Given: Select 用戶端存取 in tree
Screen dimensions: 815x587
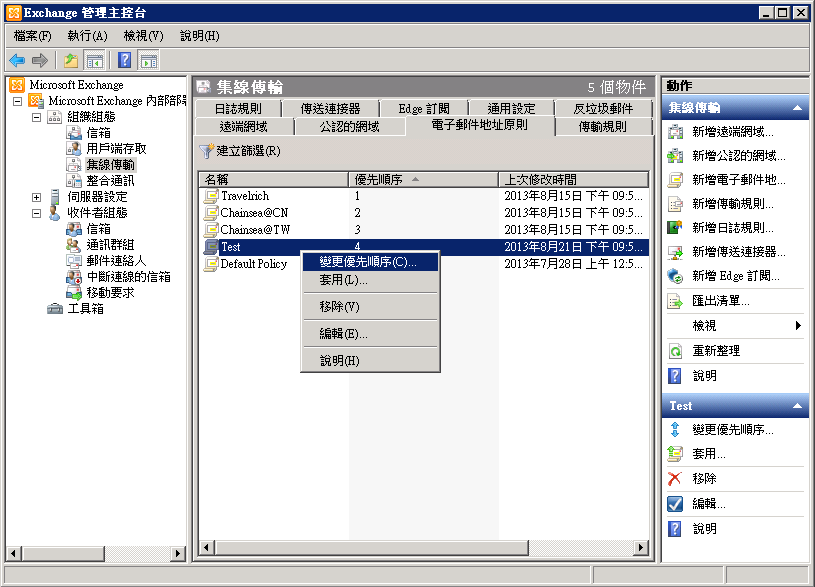Looking at the screenshot, I should point(116,149).
